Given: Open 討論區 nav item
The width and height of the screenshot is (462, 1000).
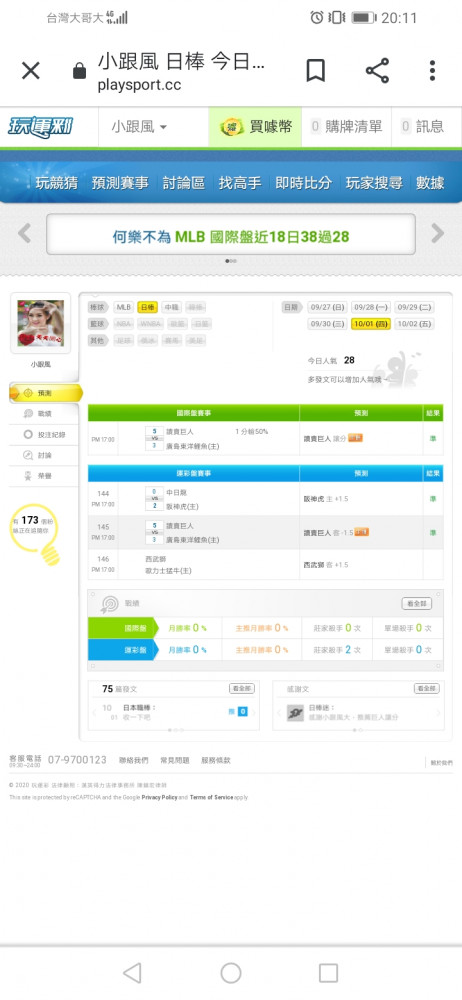Looking at the screenshot, I should [184, 183].
